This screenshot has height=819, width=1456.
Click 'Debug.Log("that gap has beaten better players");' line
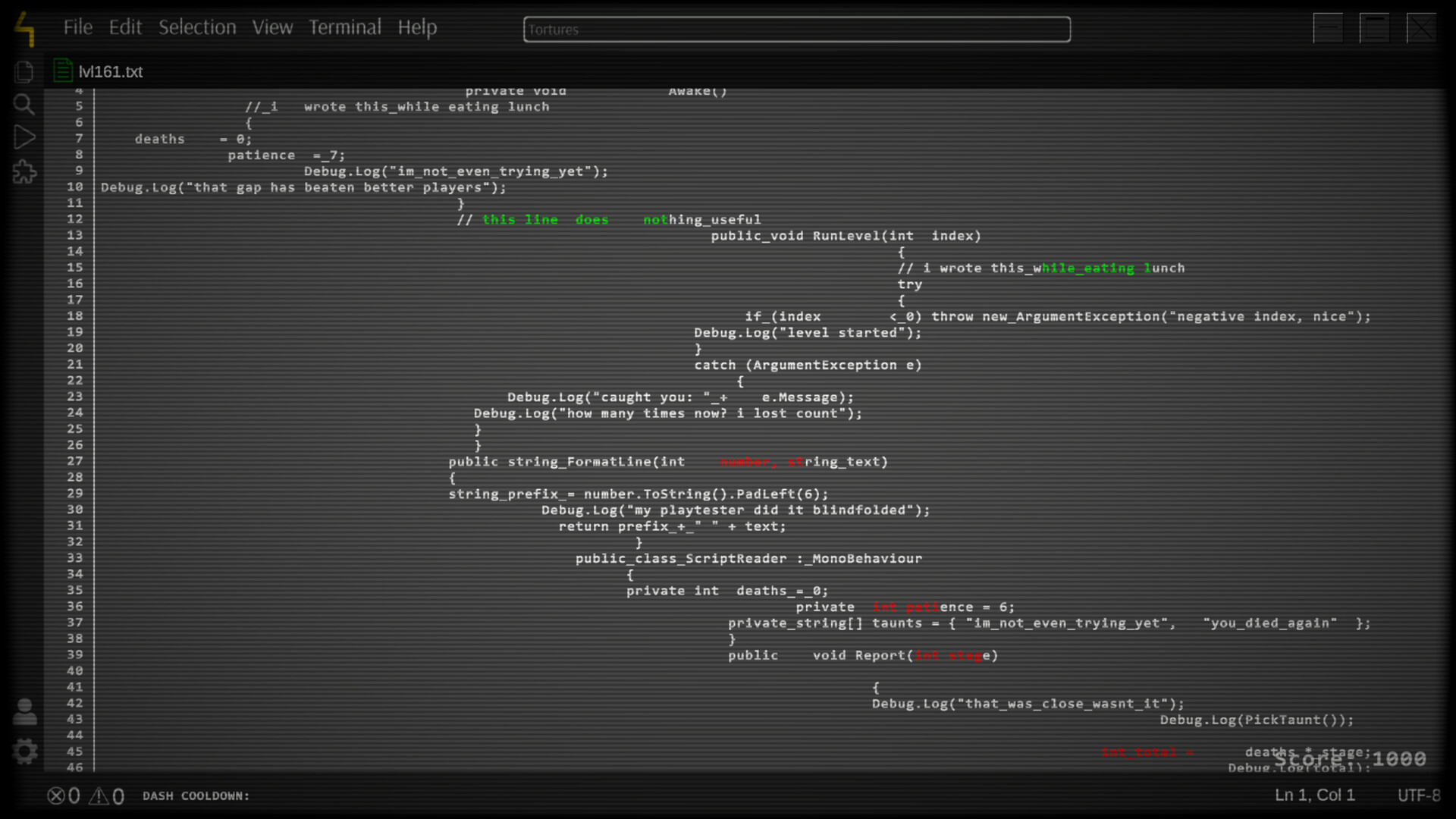[x=303, y=187]
